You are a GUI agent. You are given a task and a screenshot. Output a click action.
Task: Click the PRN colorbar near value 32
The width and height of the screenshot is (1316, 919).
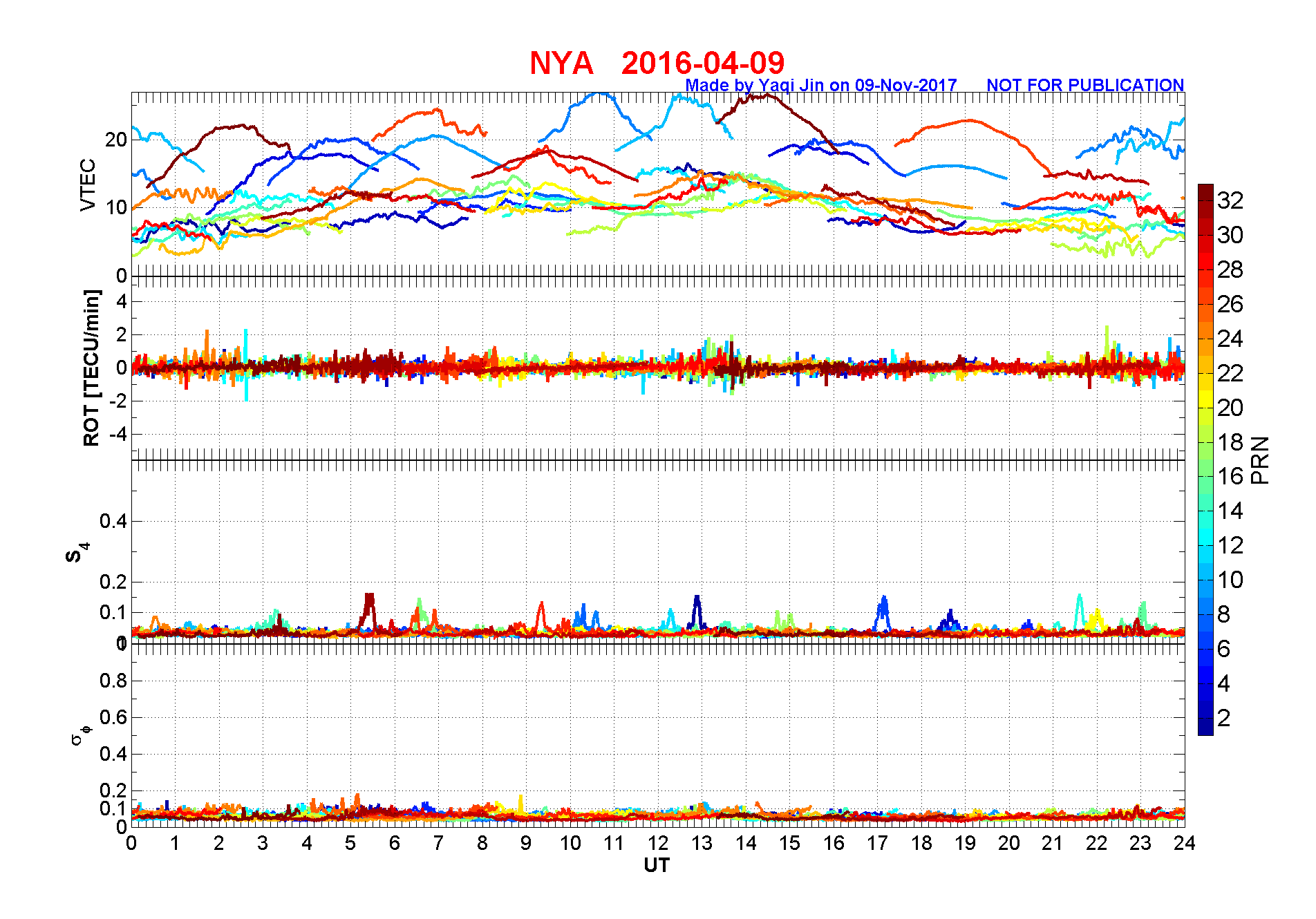1205,200
